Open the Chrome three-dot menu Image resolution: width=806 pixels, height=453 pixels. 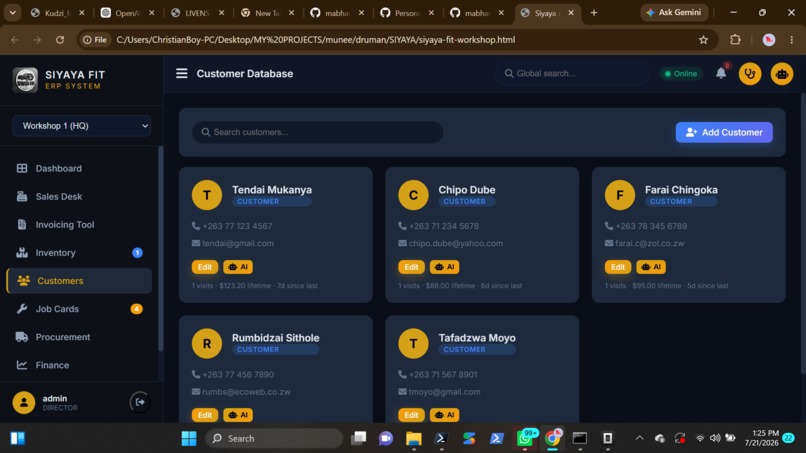tap(792, 40)
